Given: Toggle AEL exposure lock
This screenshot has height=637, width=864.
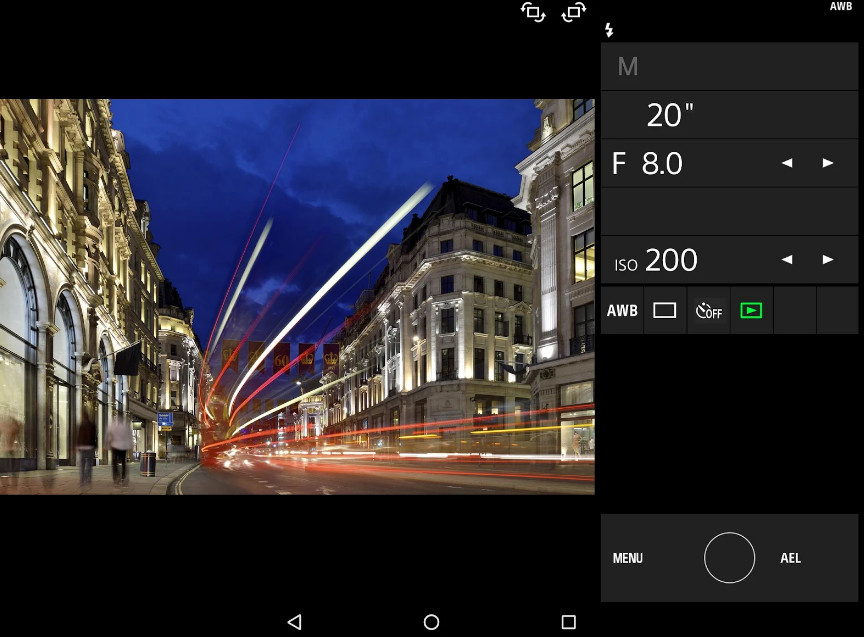Looking at the screenshot, I should coord(790,558).
